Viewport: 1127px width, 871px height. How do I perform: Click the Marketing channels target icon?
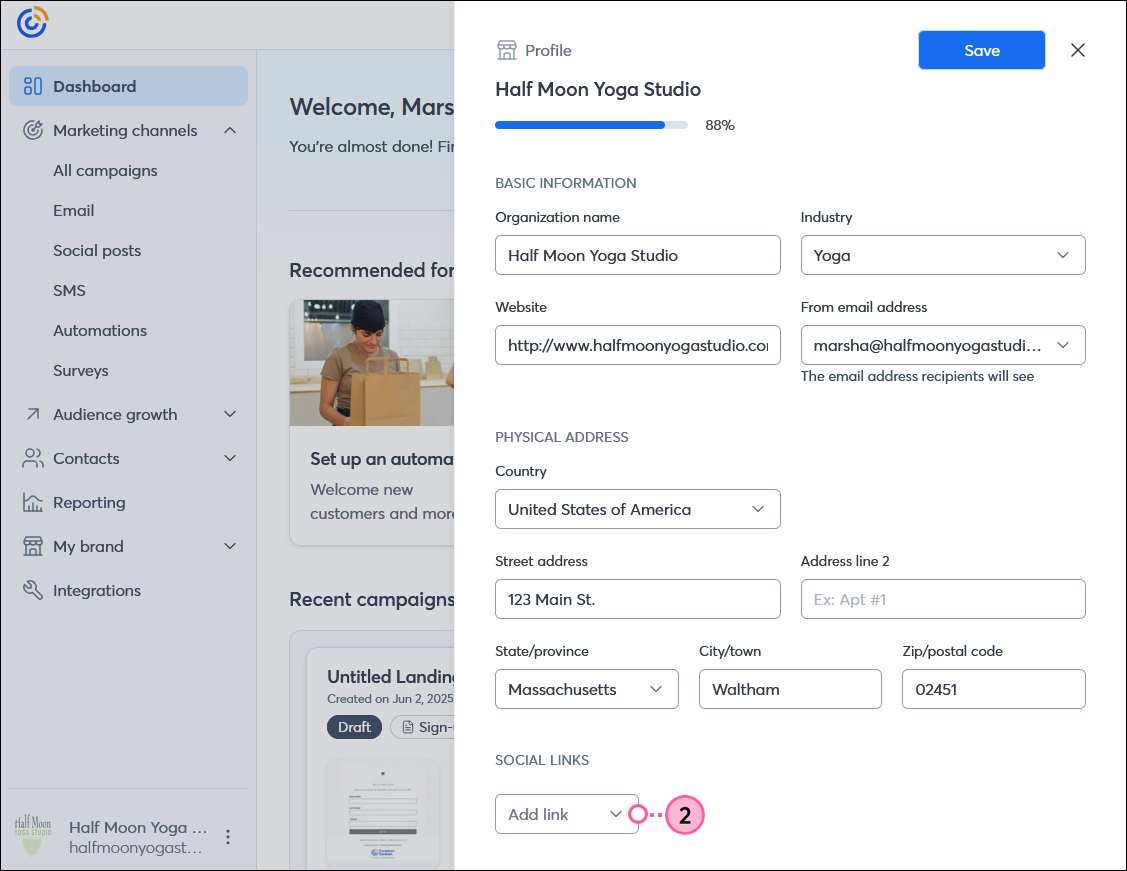click(x=33, y=130)
